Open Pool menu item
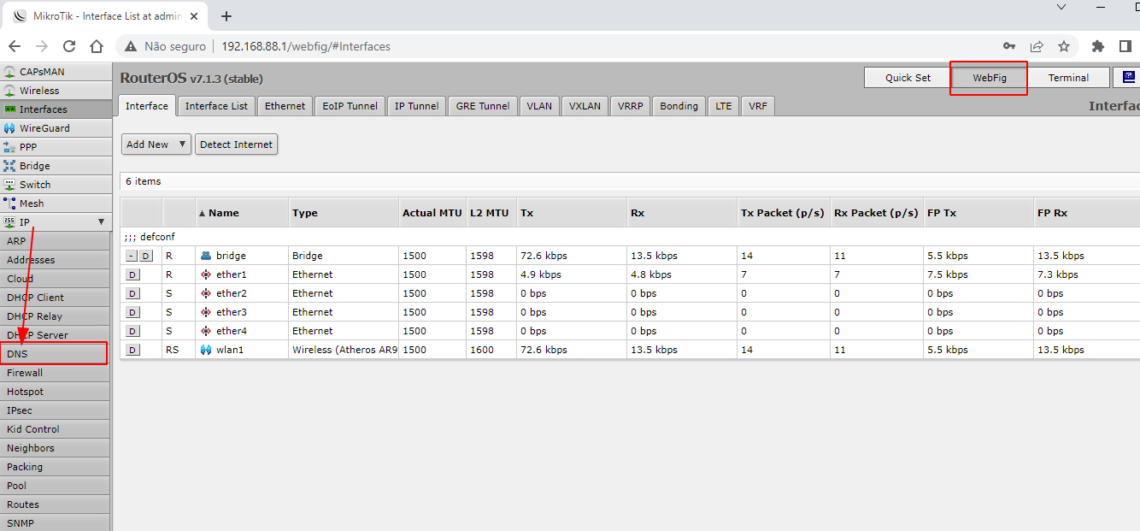The height and width of the screenshot is (531, 1140). [55, 486]
